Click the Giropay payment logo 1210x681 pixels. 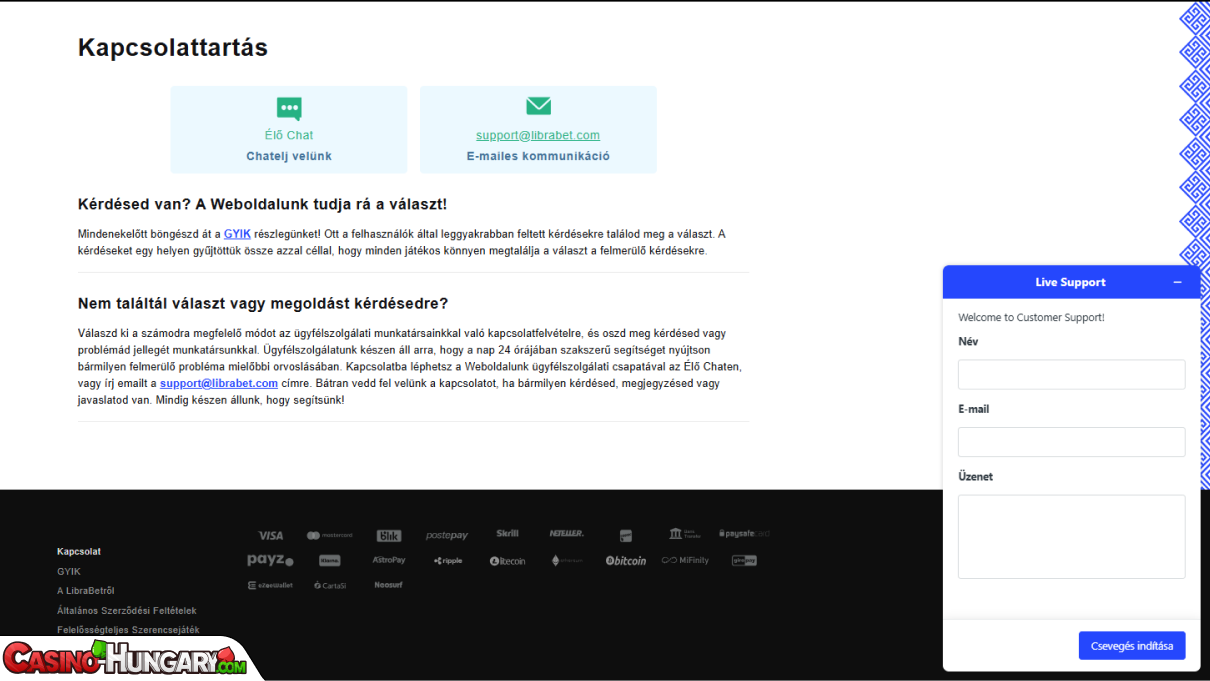click(744, 561)
